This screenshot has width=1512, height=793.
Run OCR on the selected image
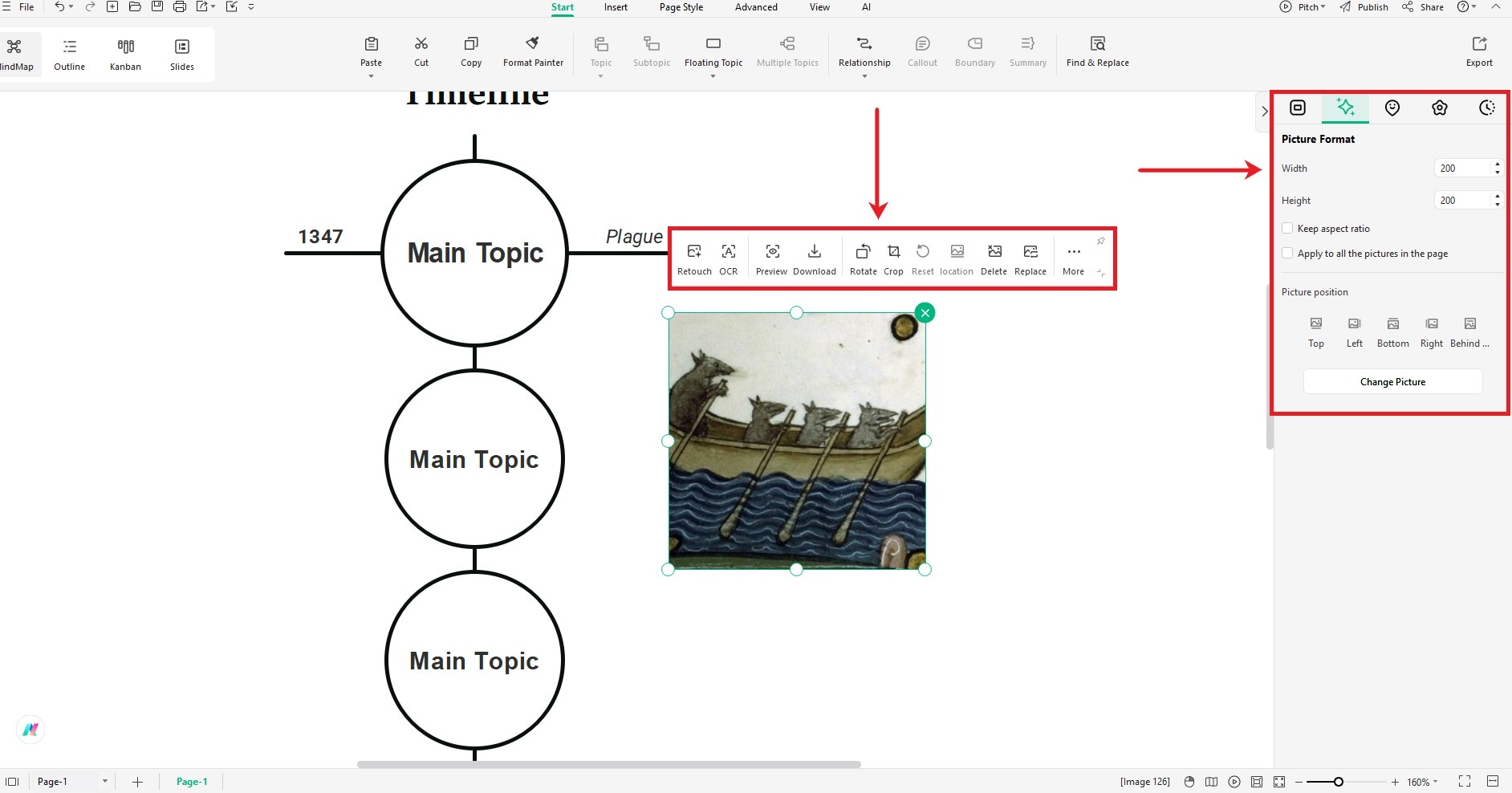(x=728, y=259)
